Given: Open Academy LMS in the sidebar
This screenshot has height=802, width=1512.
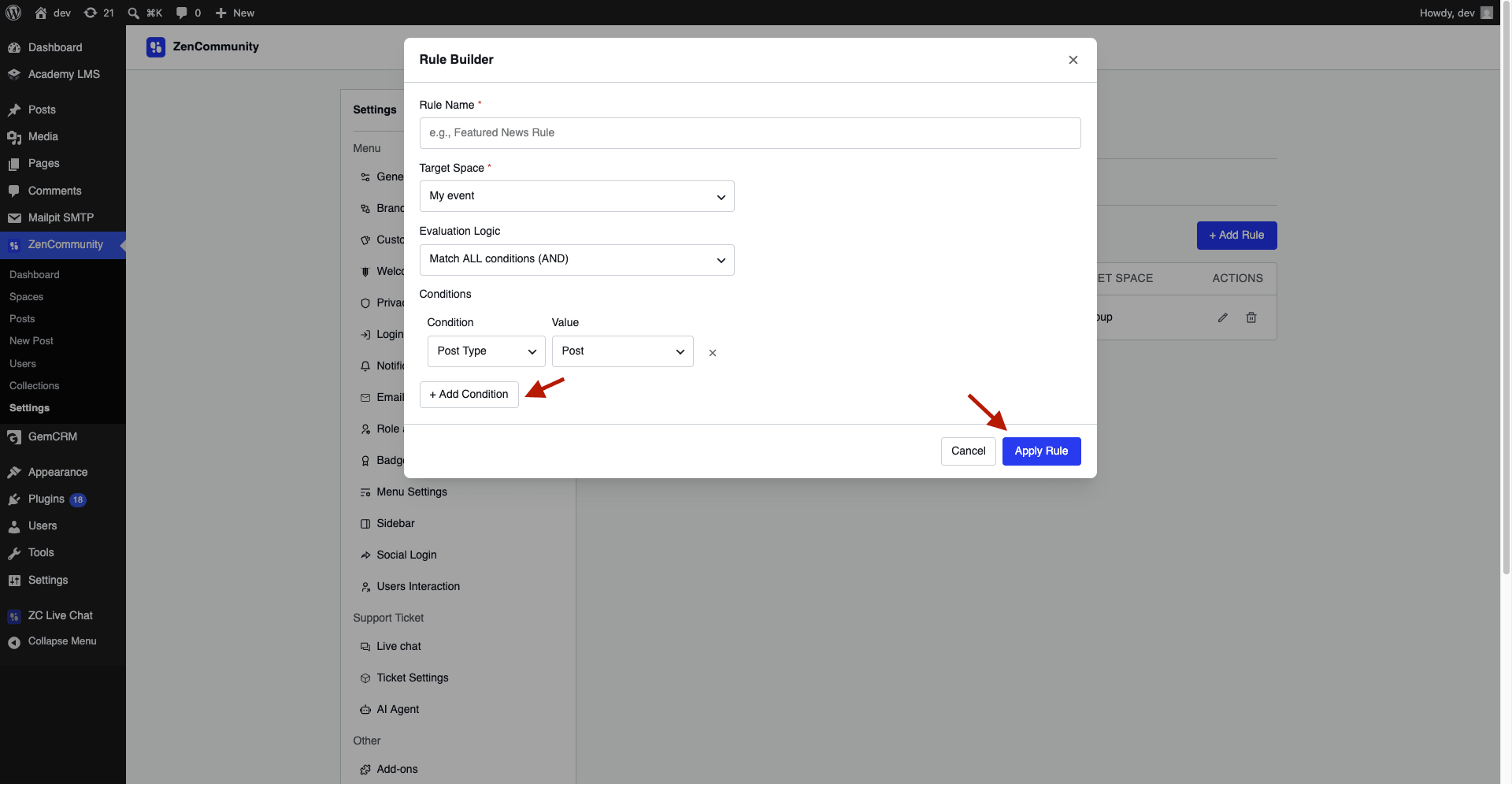Looking at the screenshot, I should [63, 75].
